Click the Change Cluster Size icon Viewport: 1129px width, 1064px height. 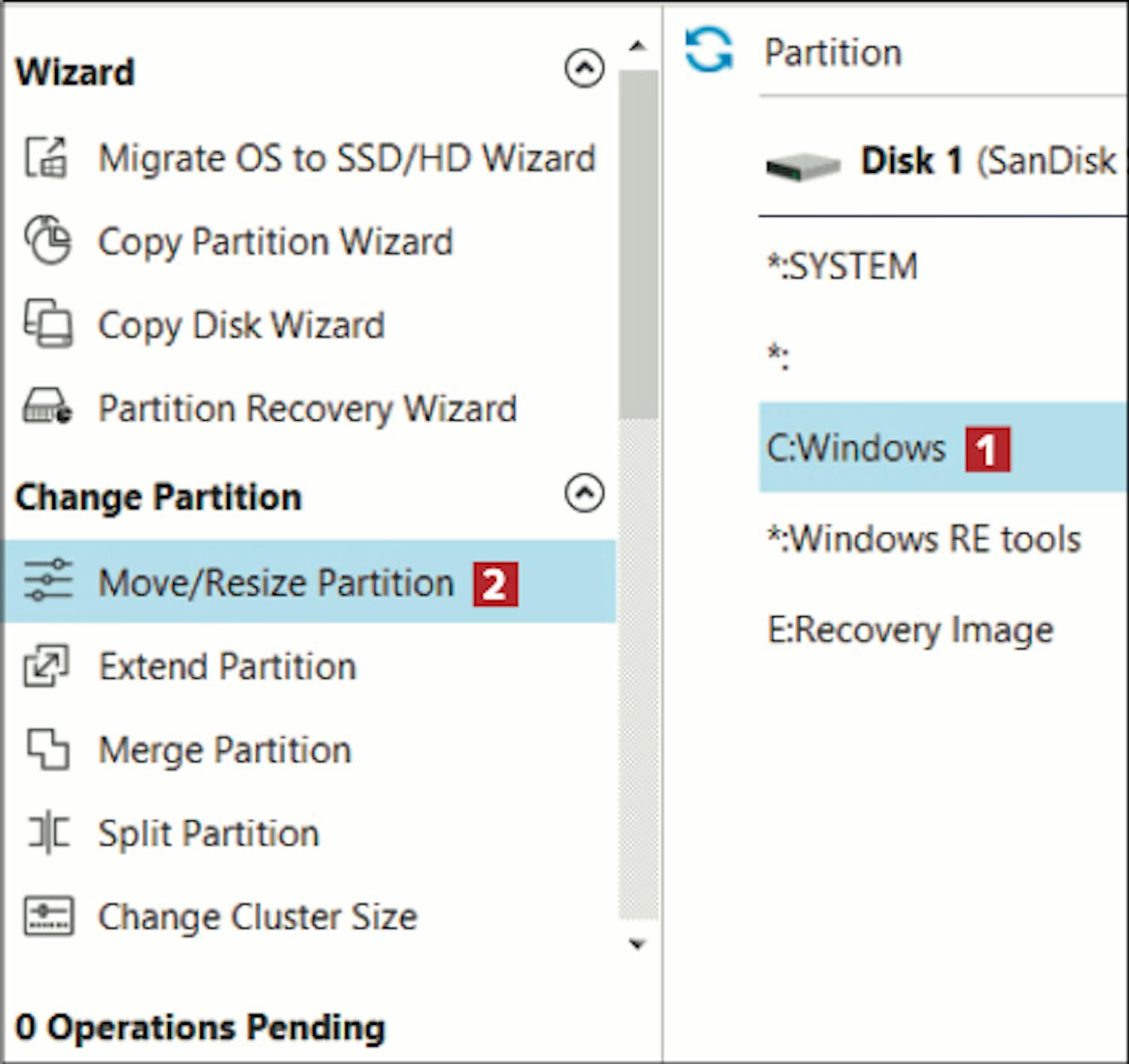tap(48, 917)
